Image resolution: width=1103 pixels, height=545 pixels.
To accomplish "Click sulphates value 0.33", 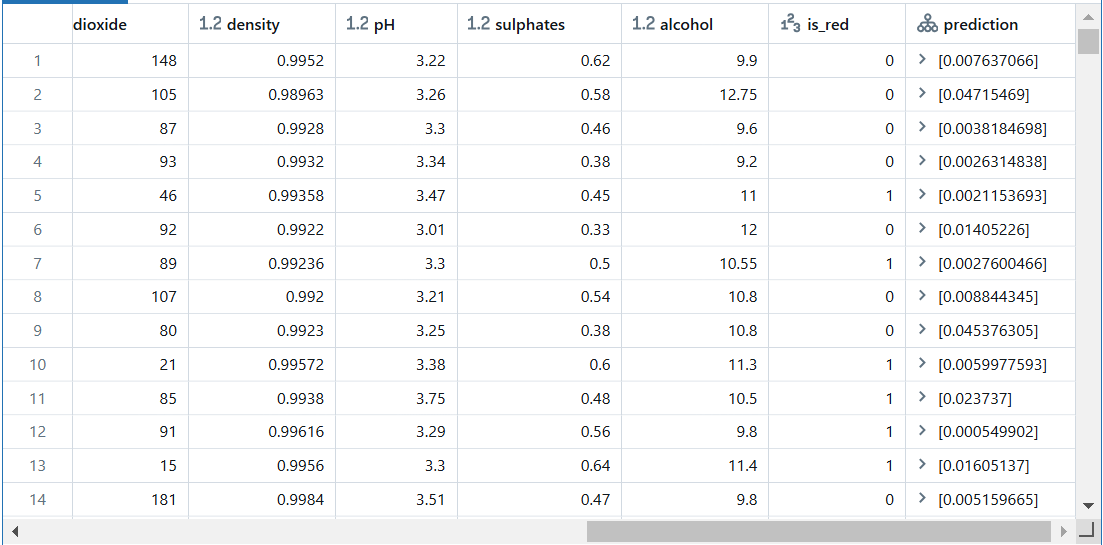I will [x=595, y=229].
